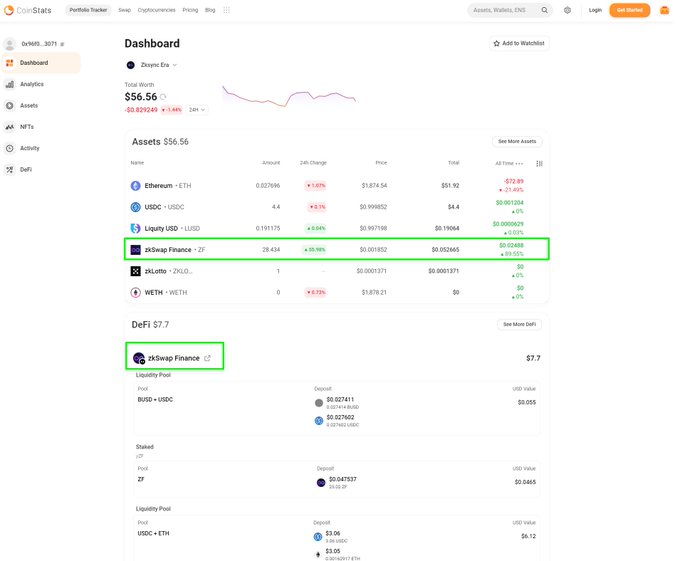The width and height of the screenshot is (680, 561).
Task: Open the Cryptocurrencies menu item
Action: tap(157, 10)
